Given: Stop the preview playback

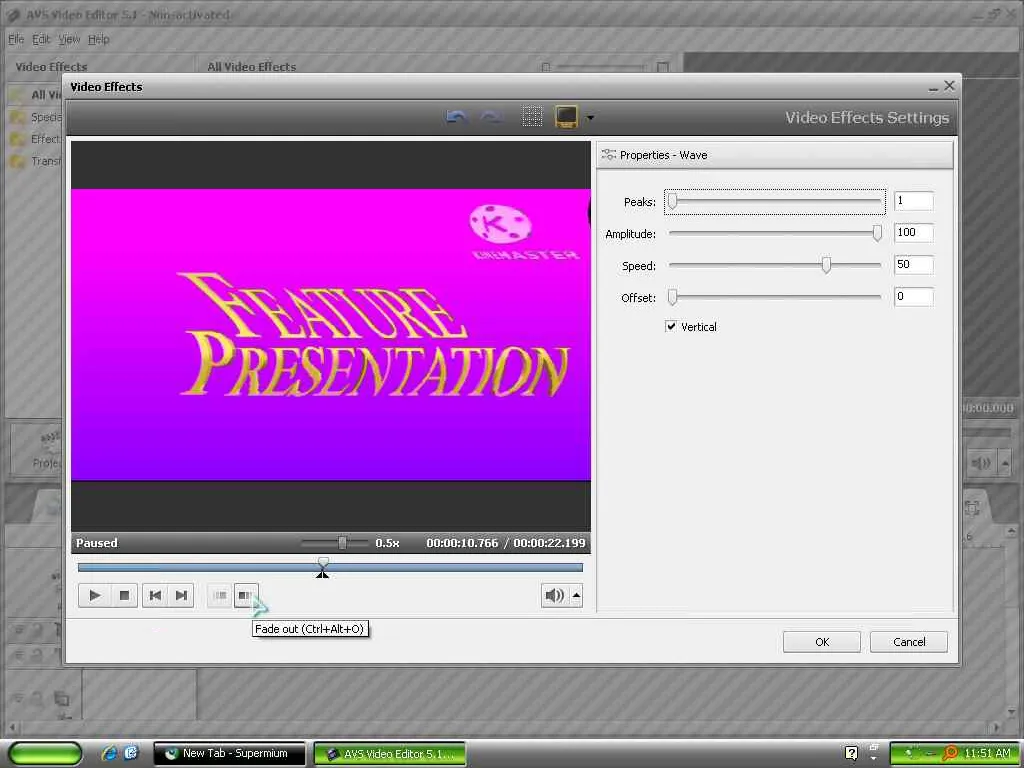Looking at the screenshot, I should [x=124, y=595].
